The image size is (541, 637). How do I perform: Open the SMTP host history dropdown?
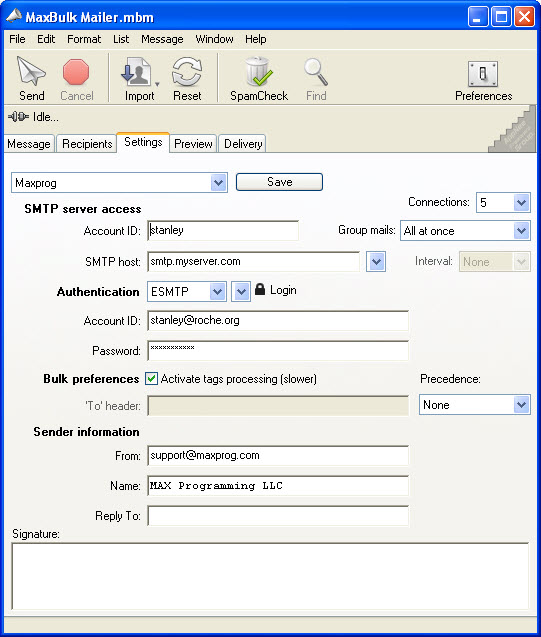(376, 261)
